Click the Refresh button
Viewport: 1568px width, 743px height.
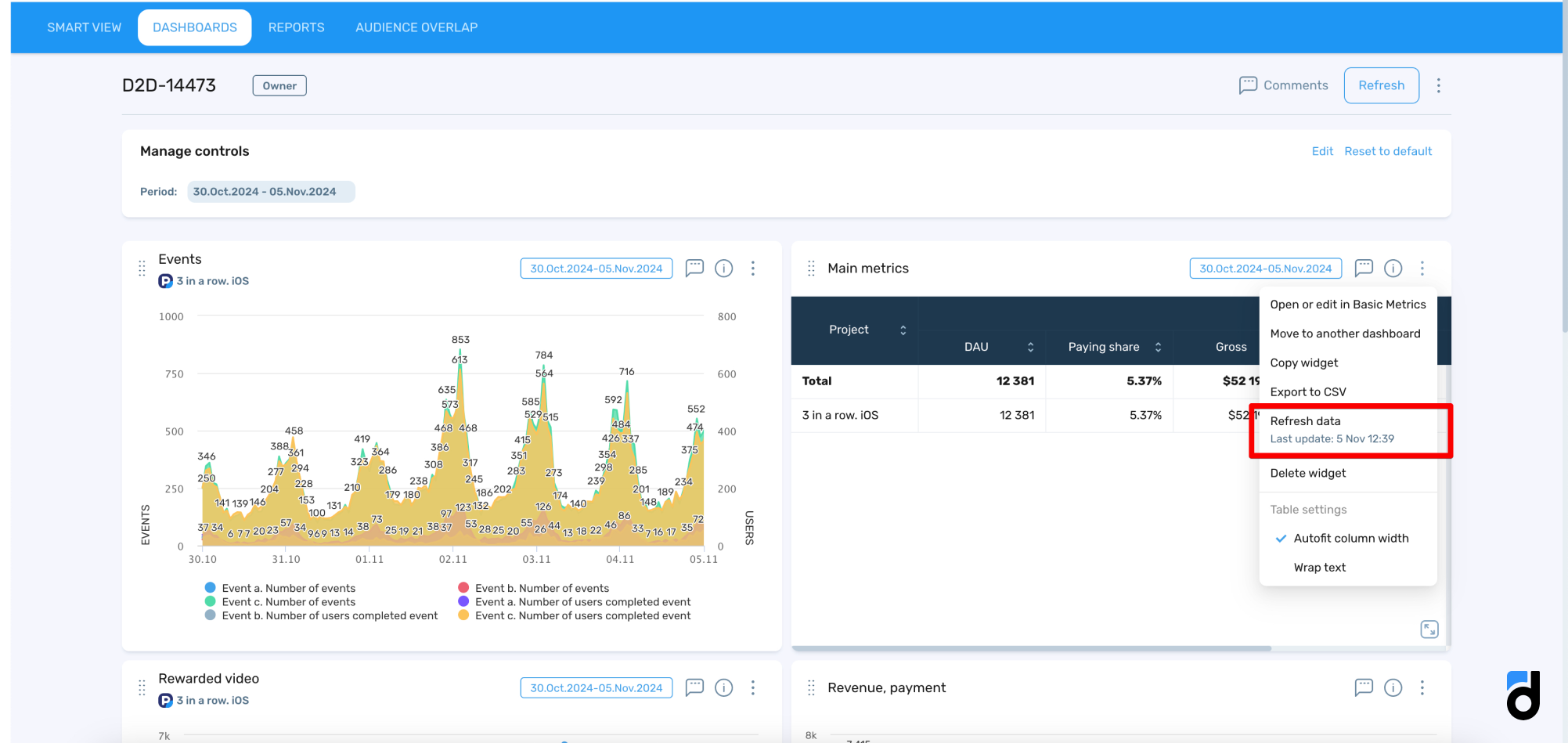coord(1381,85)
